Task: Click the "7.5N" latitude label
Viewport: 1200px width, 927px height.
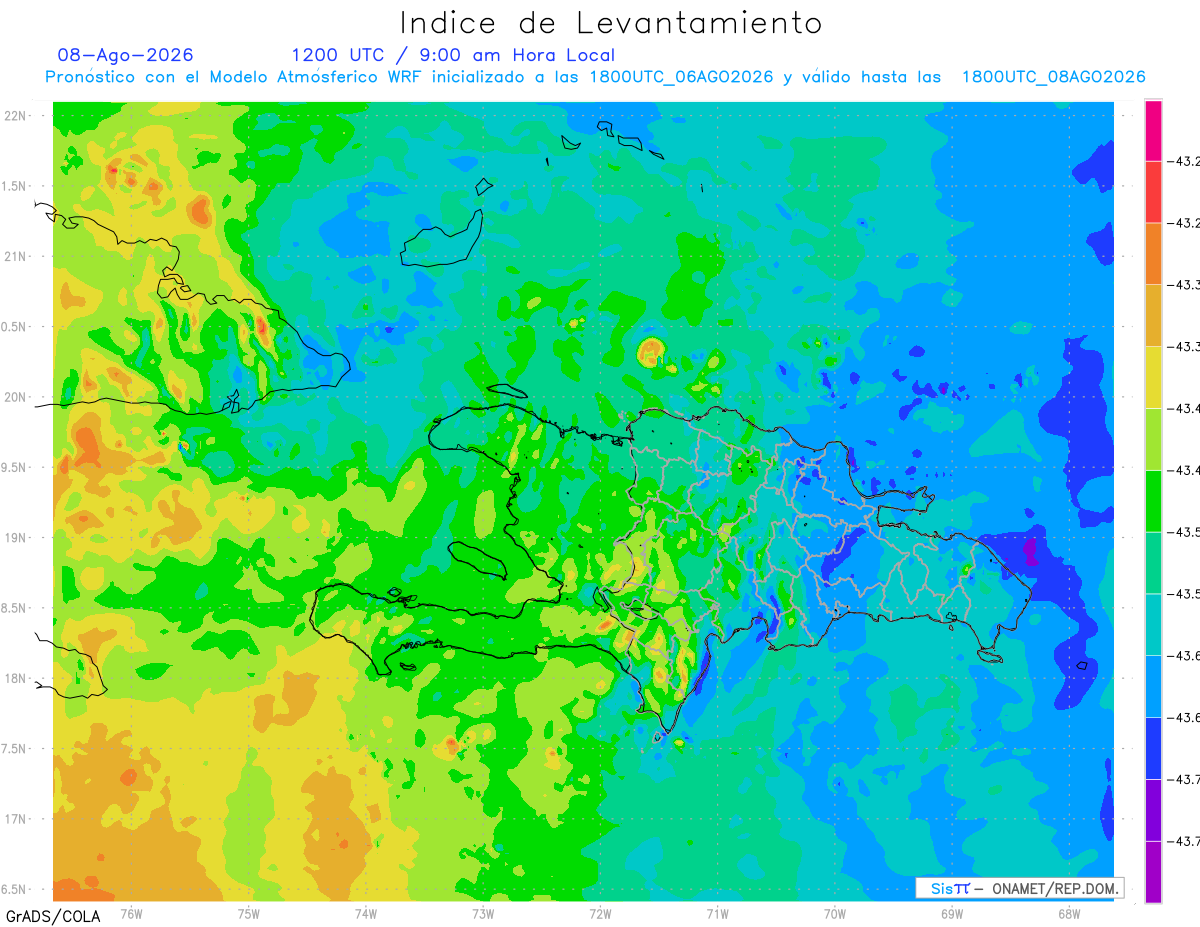Action: pos(15,748)
